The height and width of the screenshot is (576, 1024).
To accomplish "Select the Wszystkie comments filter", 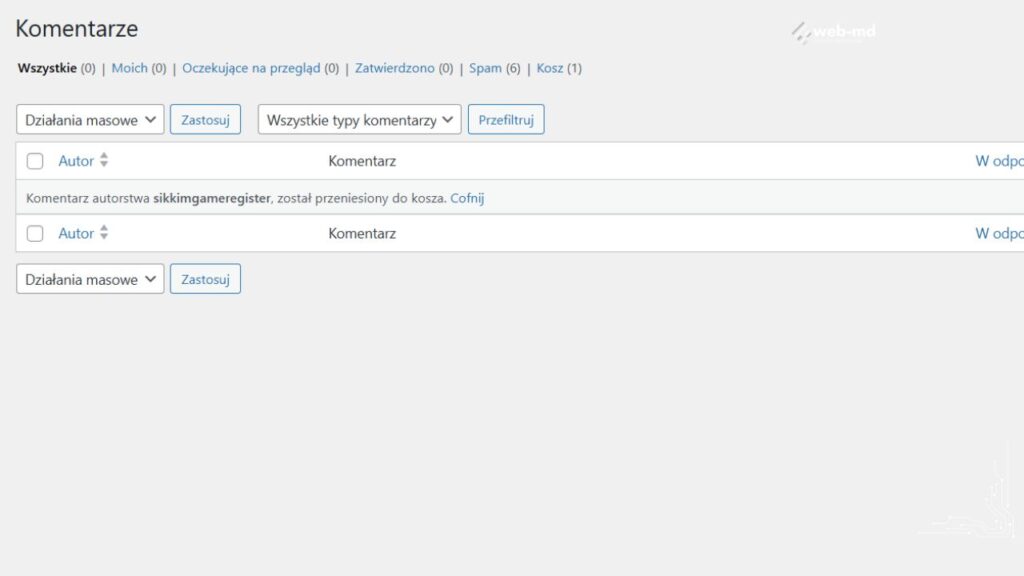I will click(47, 68).
